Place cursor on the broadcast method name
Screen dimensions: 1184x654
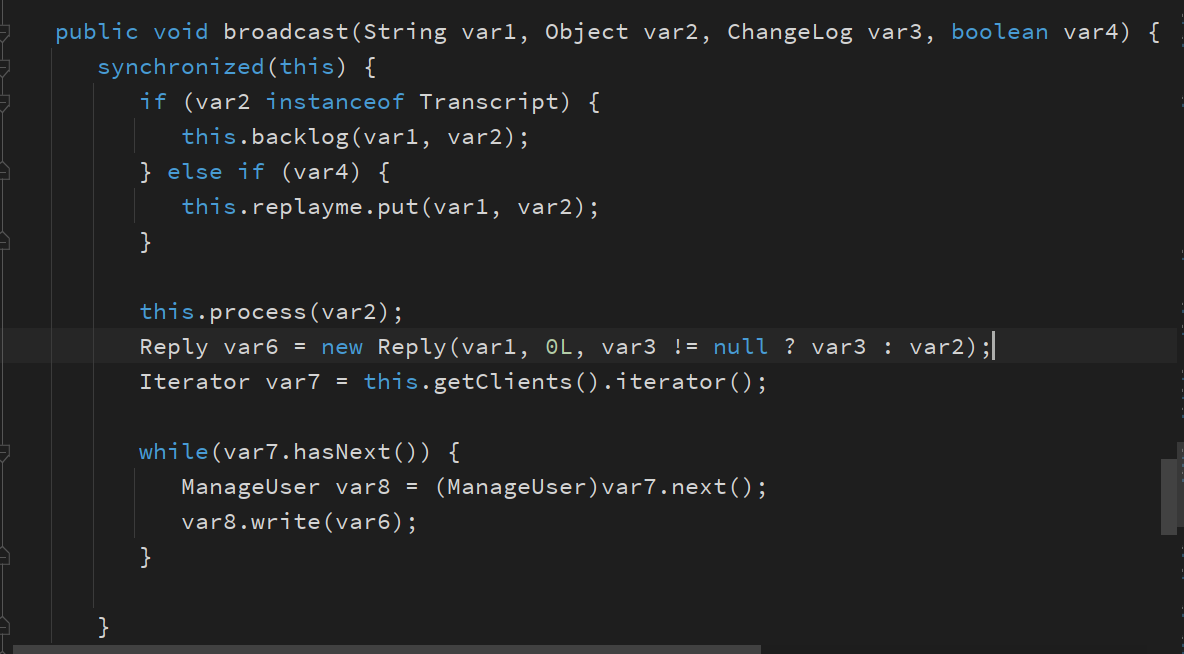(x=285, y=32)
